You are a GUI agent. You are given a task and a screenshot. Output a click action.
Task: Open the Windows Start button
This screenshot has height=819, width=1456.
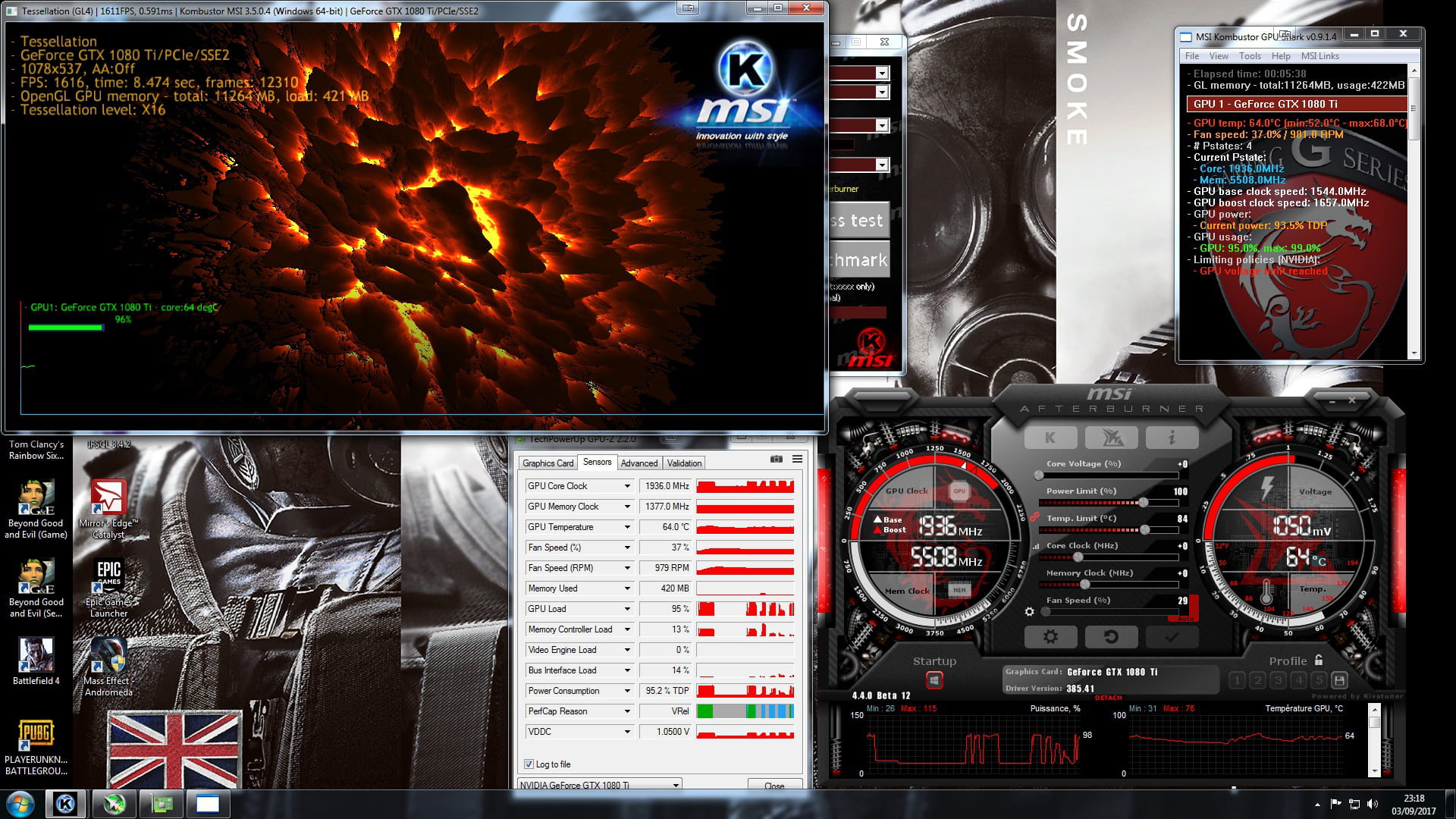20,804
